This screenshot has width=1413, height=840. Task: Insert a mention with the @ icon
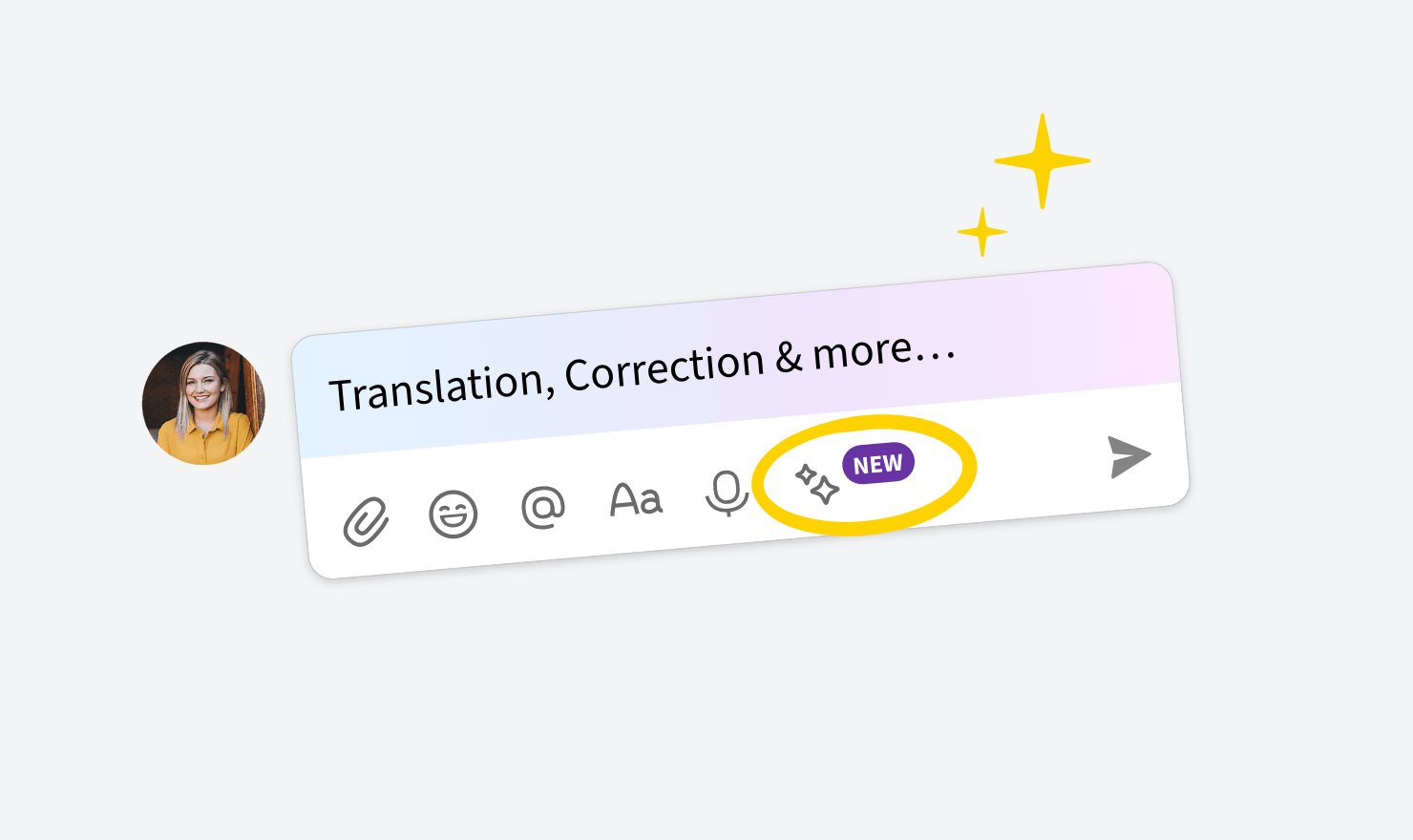click(543, 507)
